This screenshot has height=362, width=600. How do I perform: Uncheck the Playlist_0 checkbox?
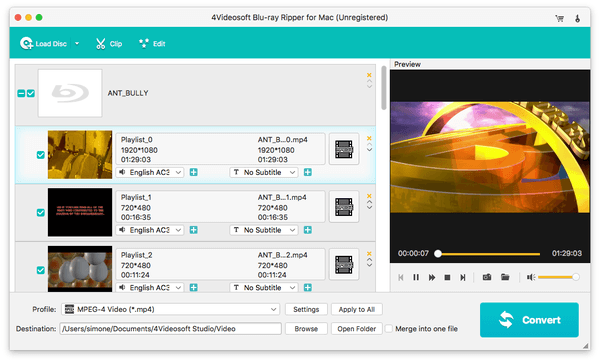click(41, 155)
